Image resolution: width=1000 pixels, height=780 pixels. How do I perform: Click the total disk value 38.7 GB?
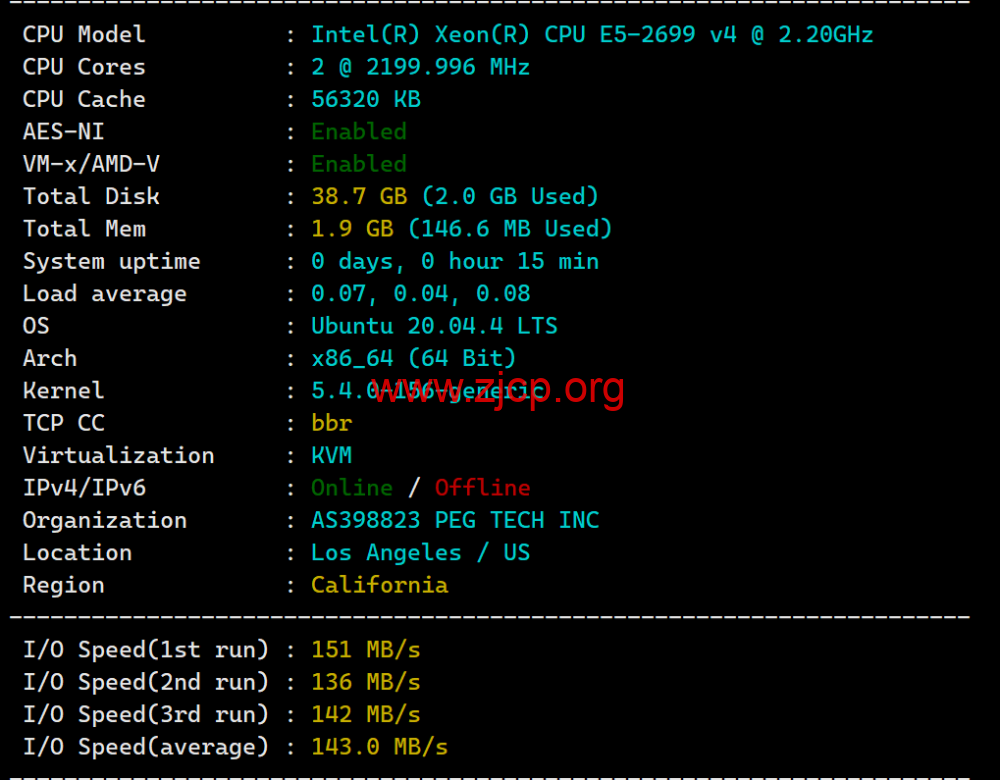click(x=359, y=196)
